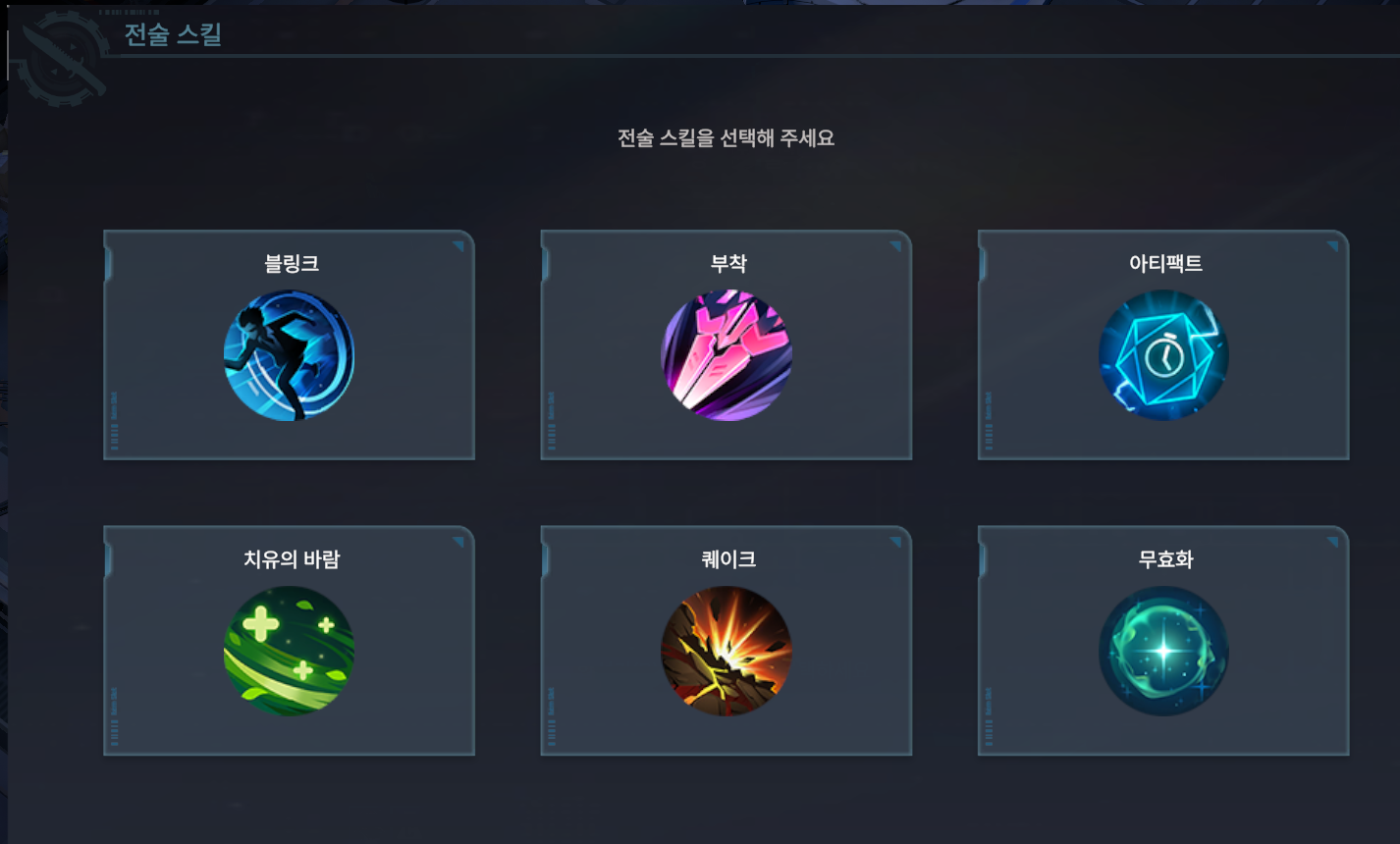Choose the 퀘이크 ground crack icon

click(727, 652)
